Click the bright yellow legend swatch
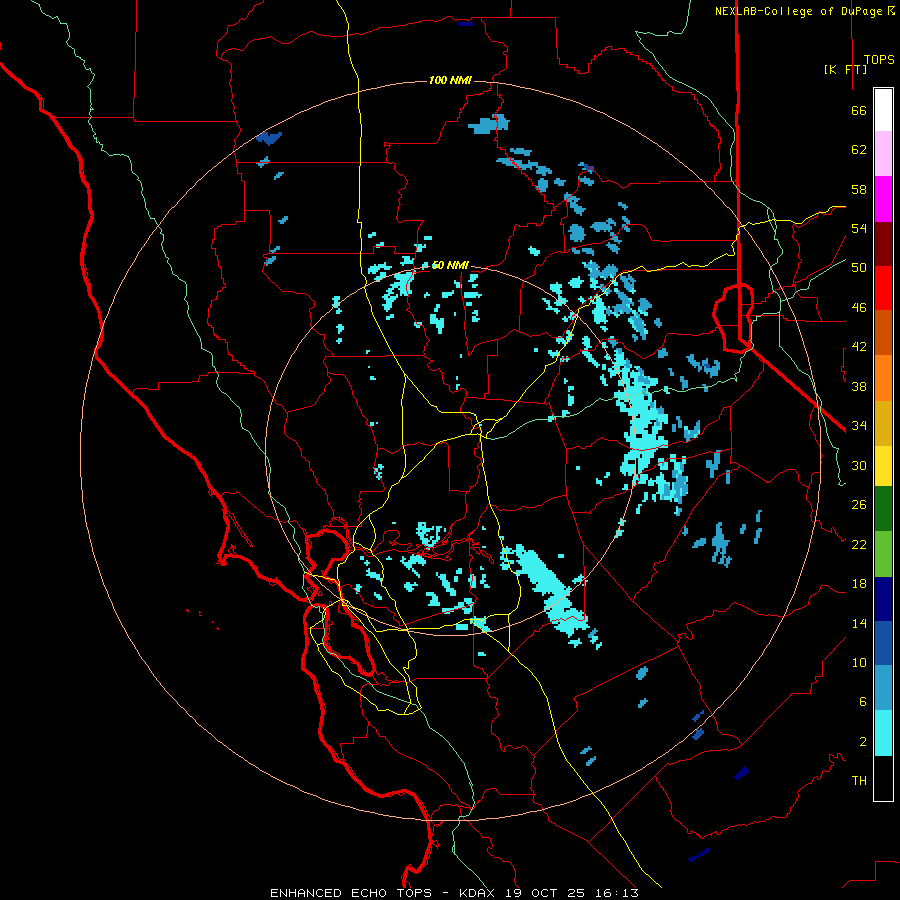Image resolution: width=900 pixels, height=900 pixels. pyautogui.click(x=883, y=466)
